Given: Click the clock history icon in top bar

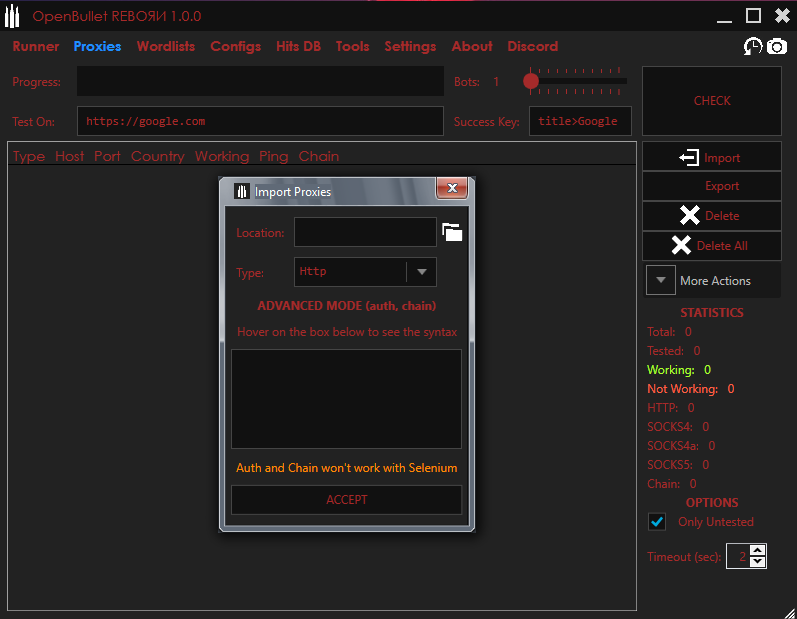Looking at the screenshot, I should pyautogui.click(x=753, y=46).
